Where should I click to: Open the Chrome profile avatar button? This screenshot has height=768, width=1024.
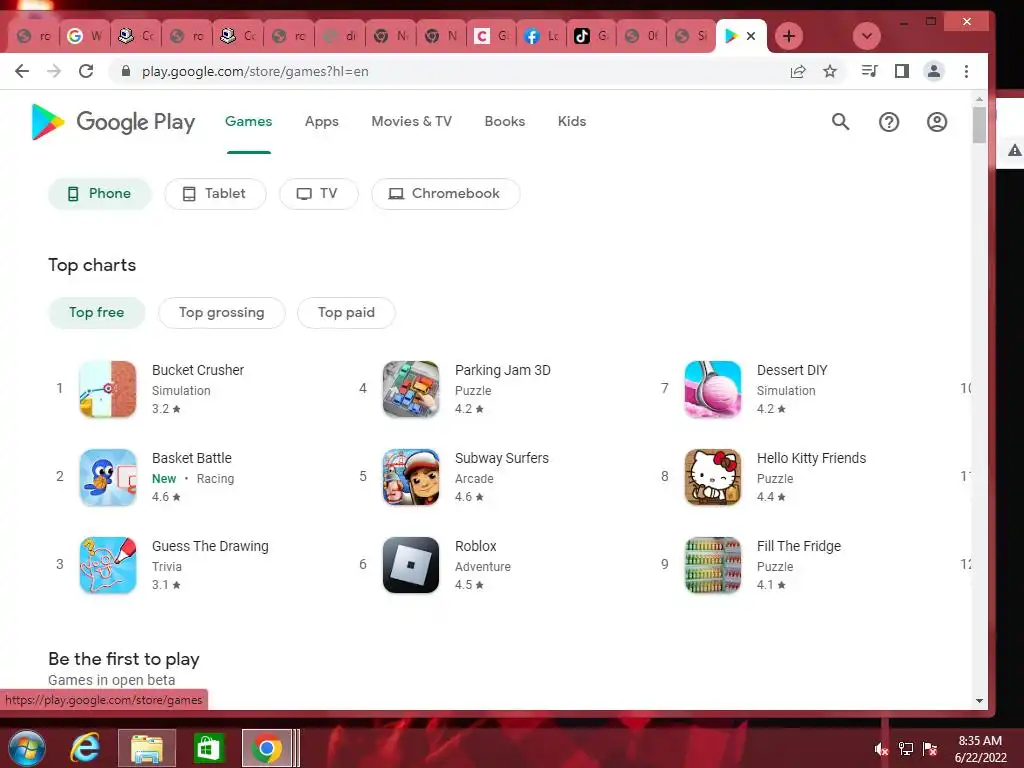point(934,71)
